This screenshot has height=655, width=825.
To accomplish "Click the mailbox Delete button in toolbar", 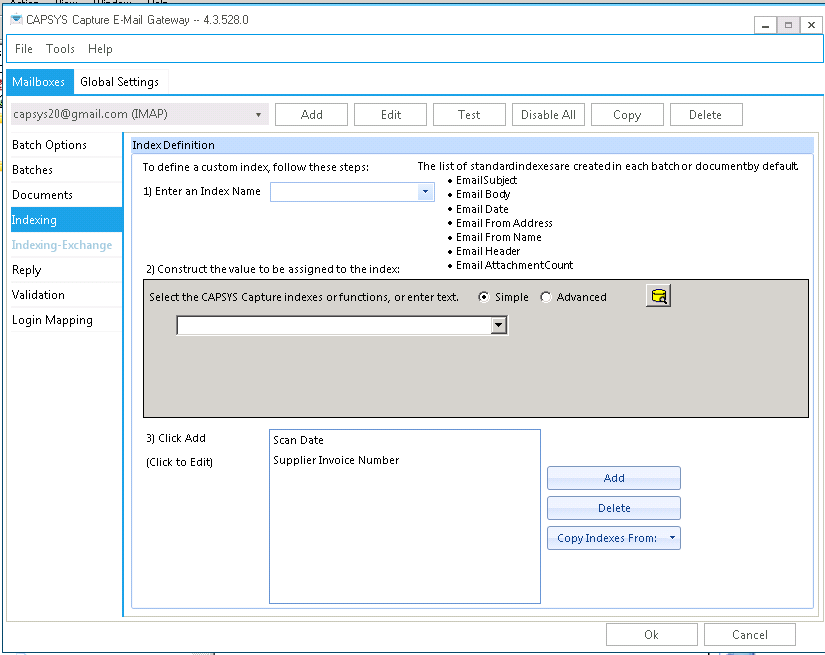I will tap(706, 115).
